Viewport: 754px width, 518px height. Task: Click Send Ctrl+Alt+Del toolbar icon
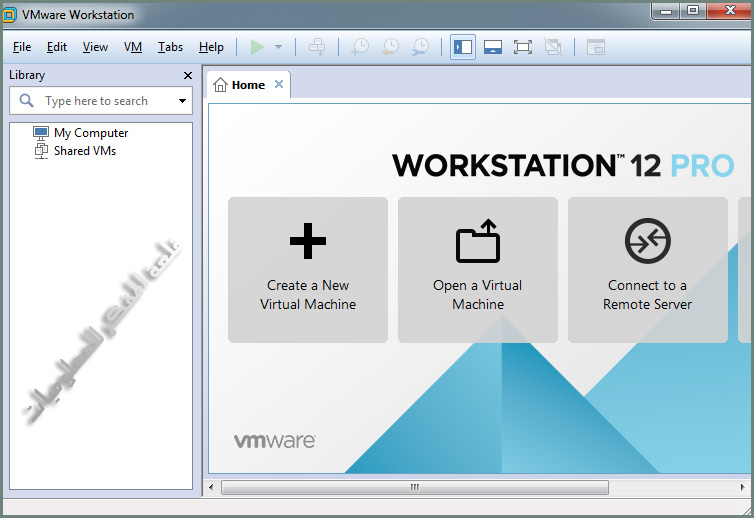click(317, 47)
